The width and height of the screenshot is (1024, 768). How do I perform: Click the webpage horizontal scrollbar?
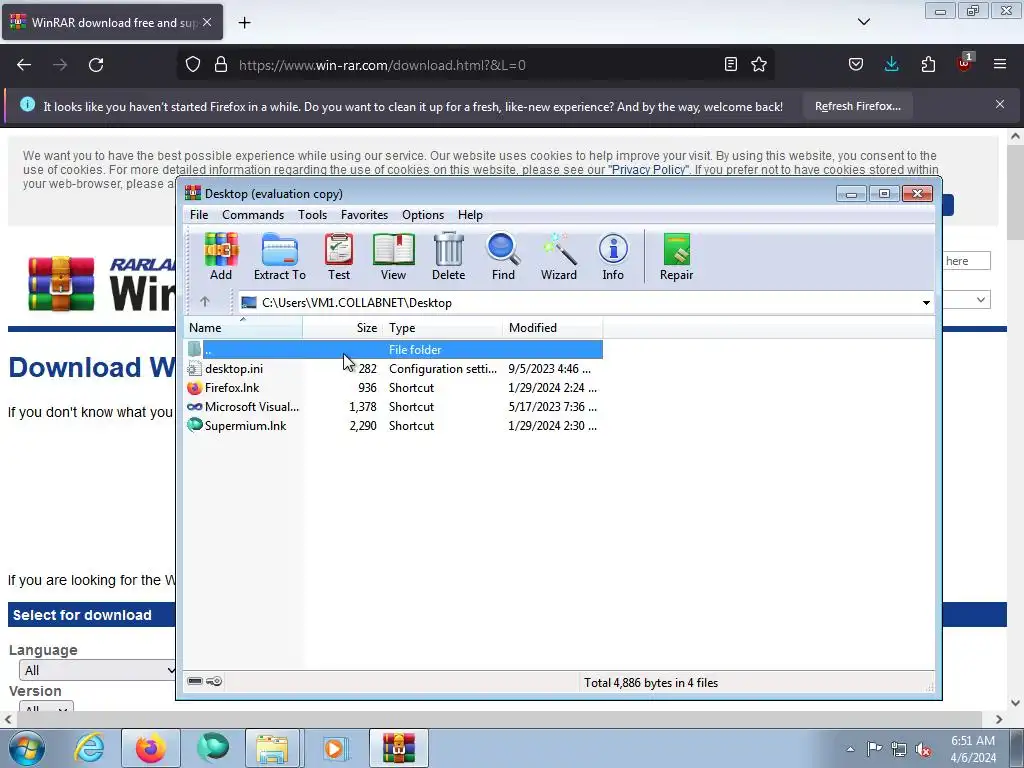500,719
